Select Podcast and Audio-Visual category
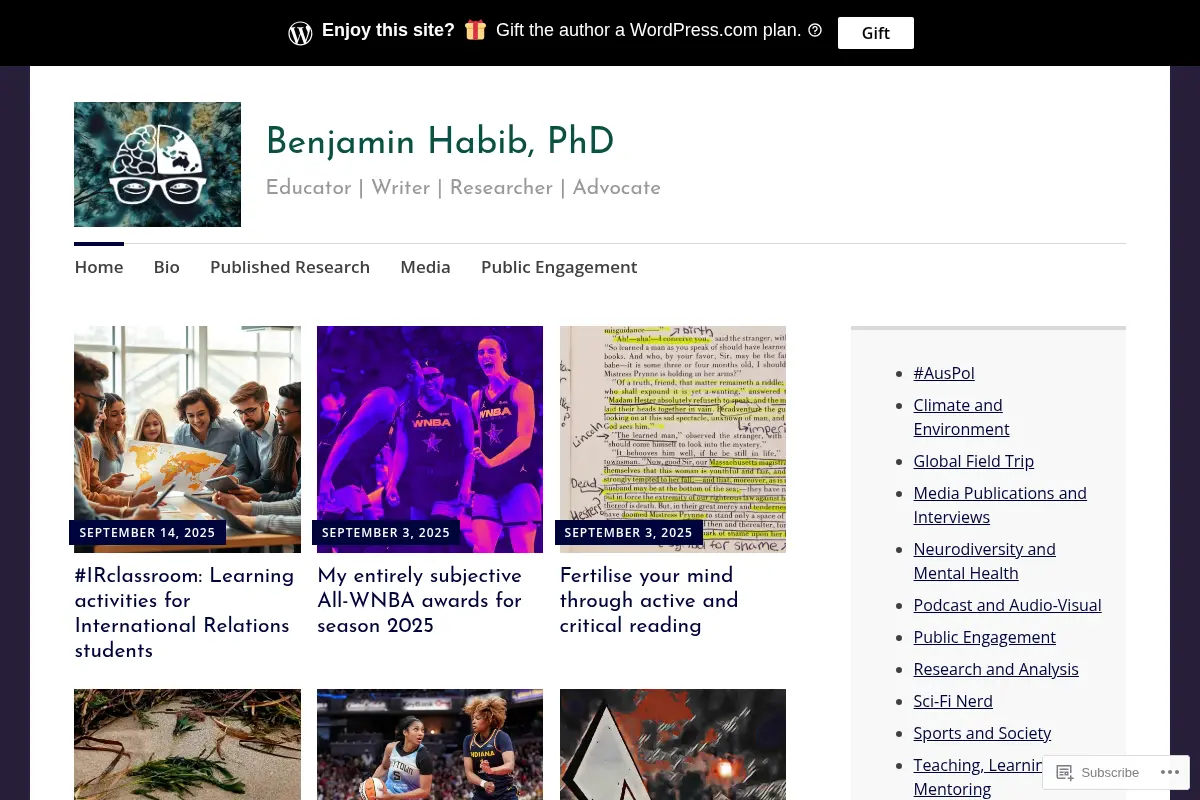This screenshot has width=1200, height=800. click(1007, 605)
